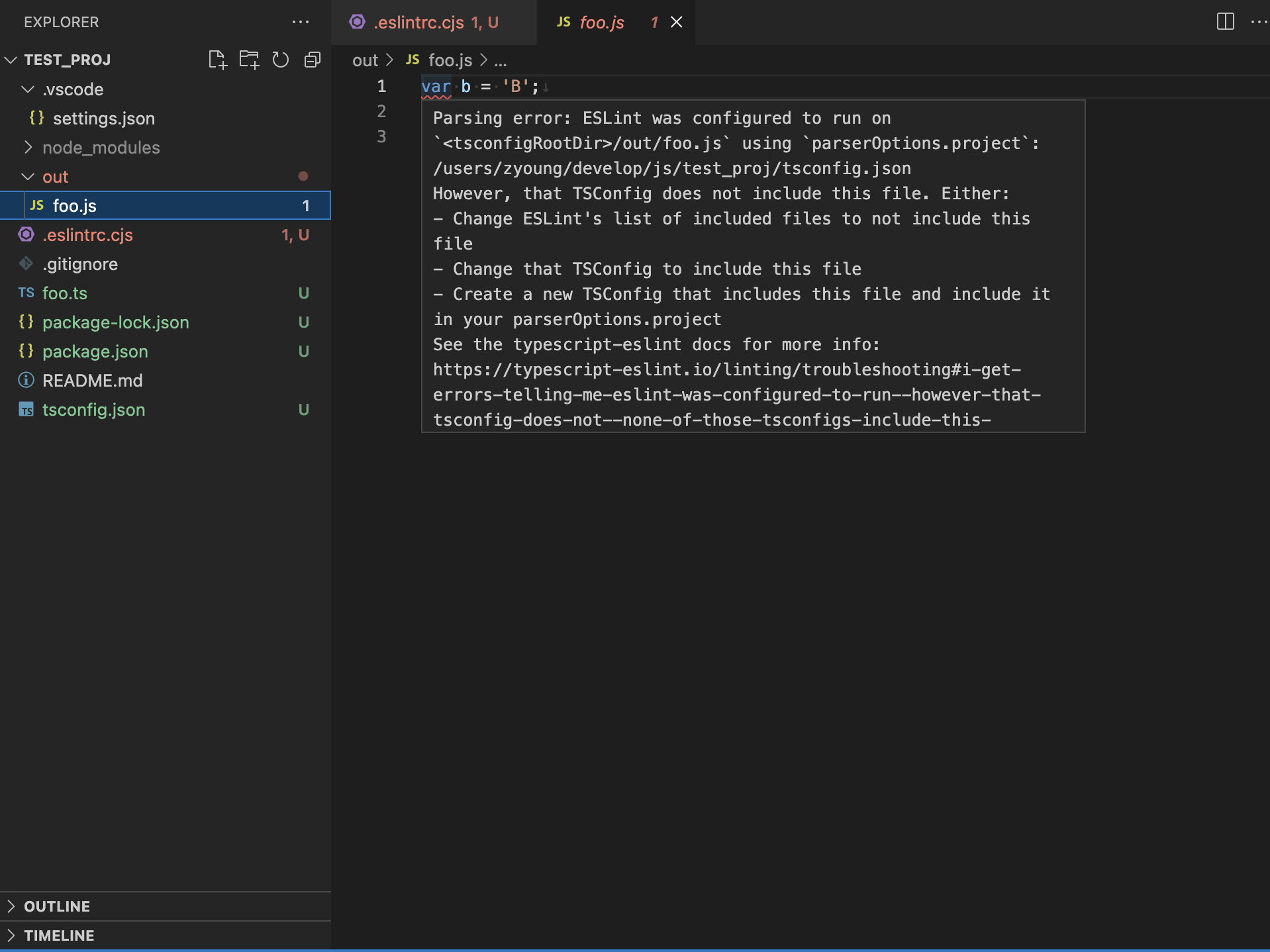
Task: Click the tsconfig.json path in error hover
Action: click(672, 168)
